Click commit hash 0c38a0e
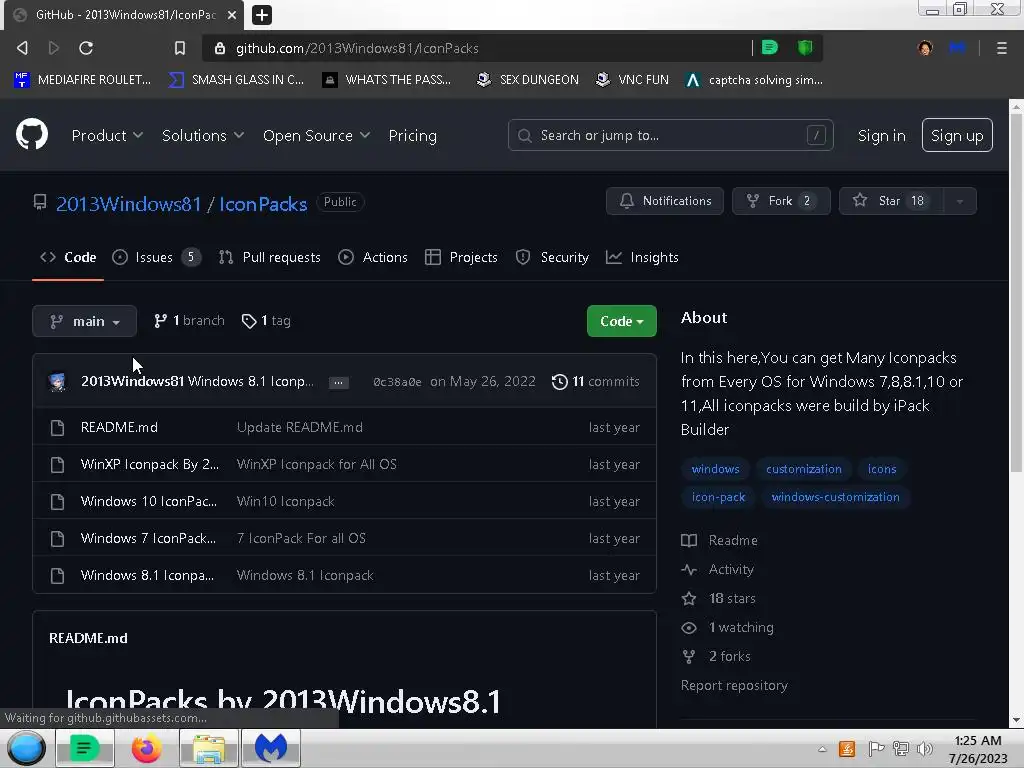 tap(397, 382)
